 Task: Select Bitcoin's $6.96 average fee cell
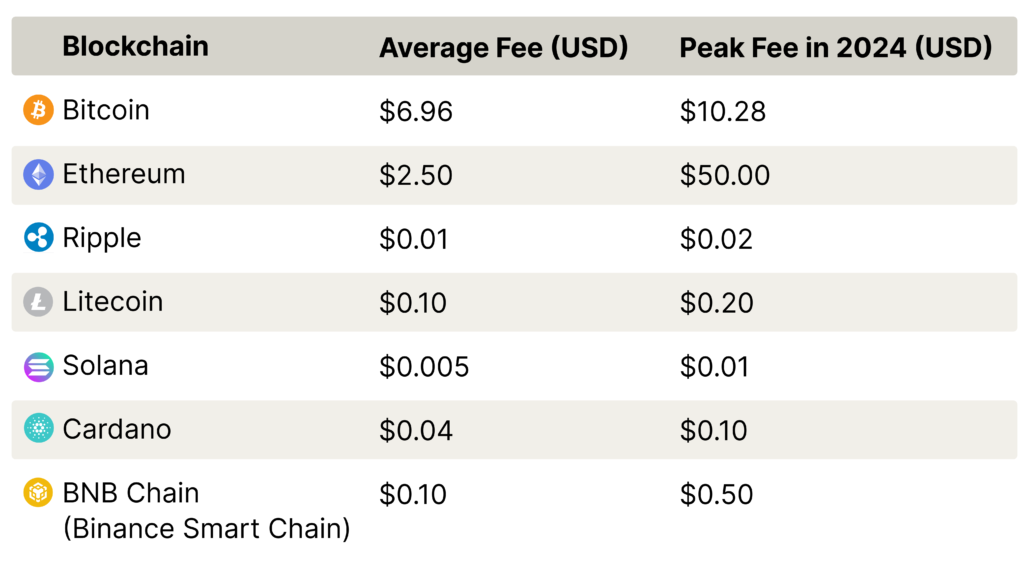416,111
